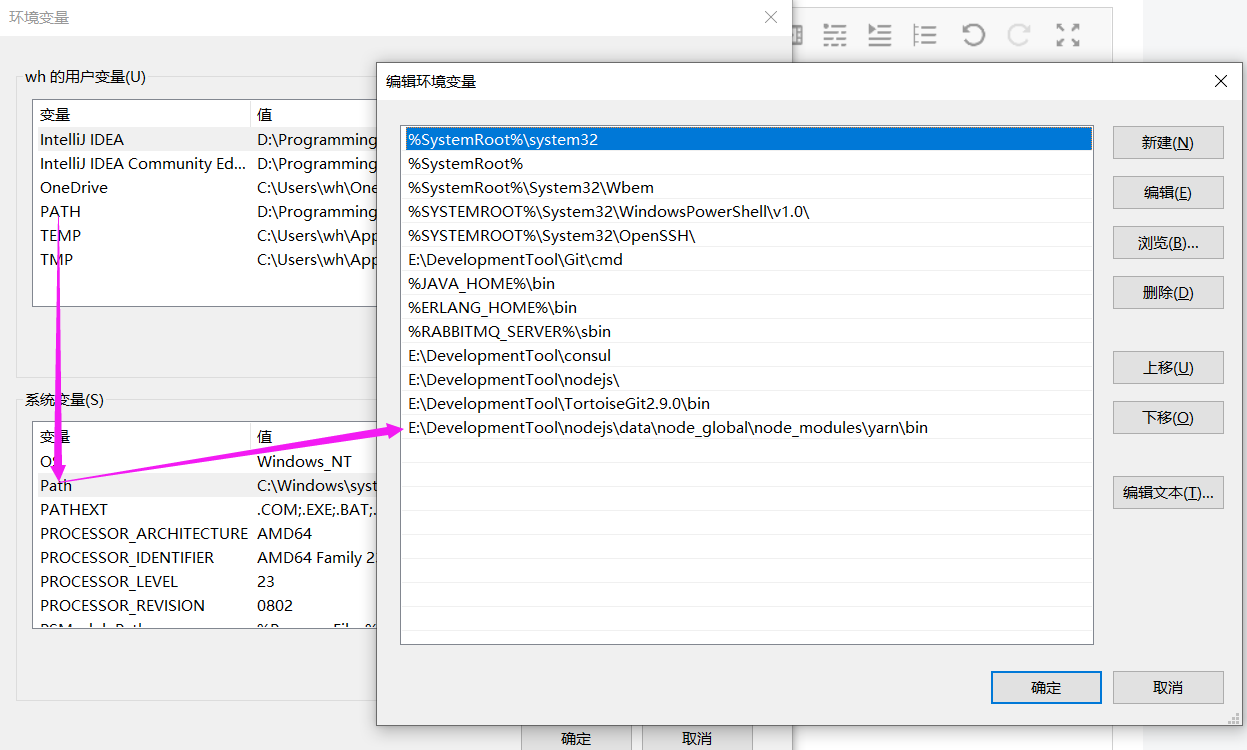Select the OneDrive user variable
Screen dimensions: 1247x750
click(205, 187)
